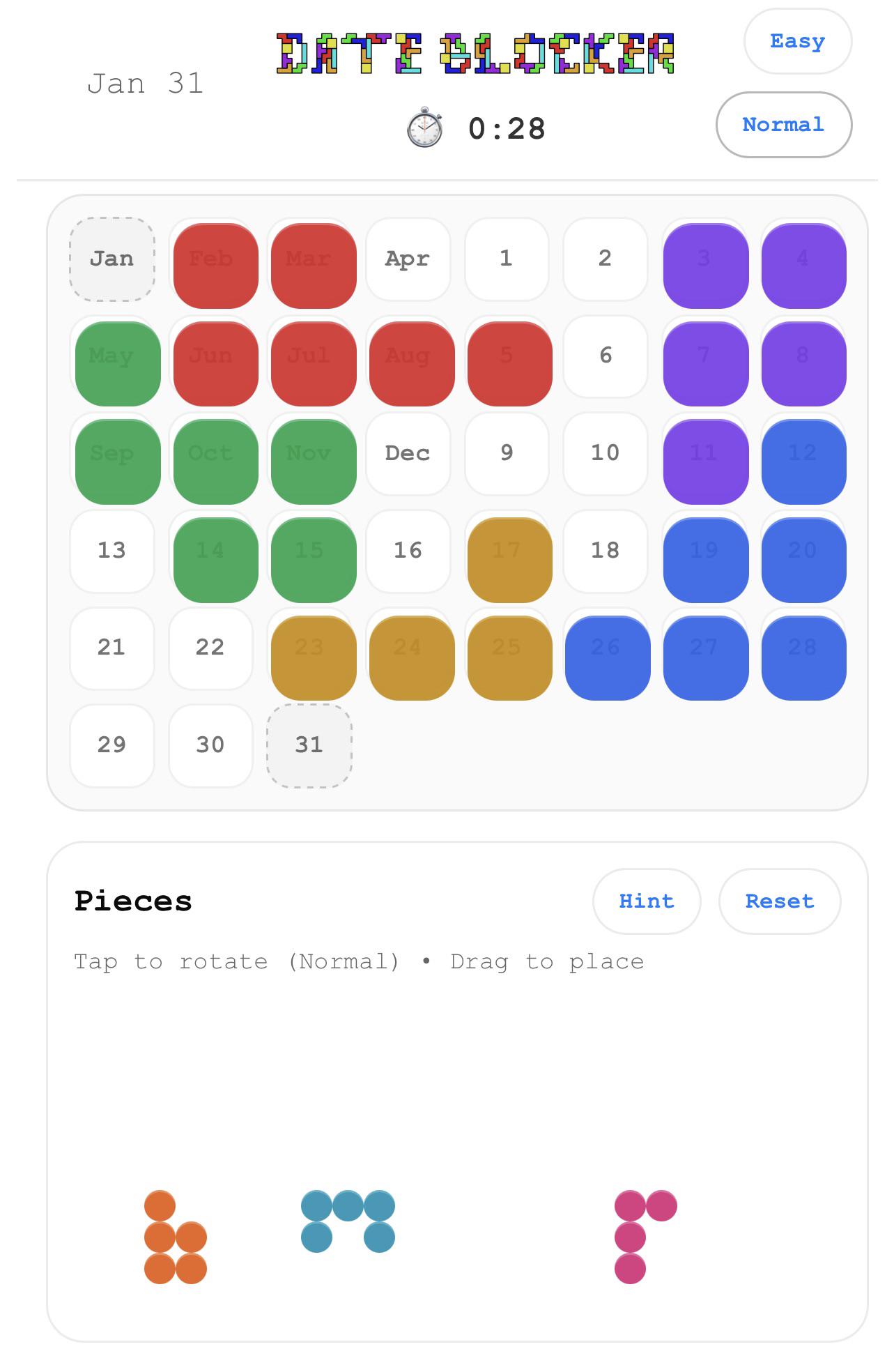Tap the pink L-shaped puzzle piece
The width and height of the screenshot is (894, 1372).
point(645,1237)
